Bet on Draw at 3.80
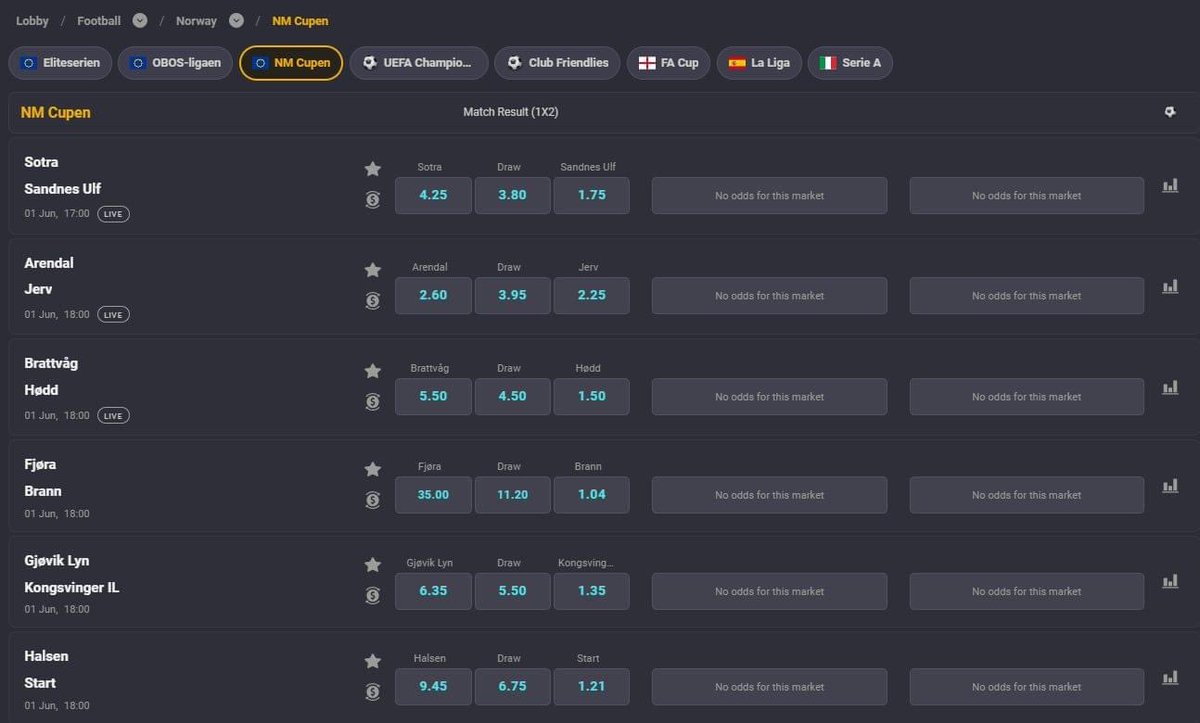This screenshot has width=1200, height=723. 512,196
